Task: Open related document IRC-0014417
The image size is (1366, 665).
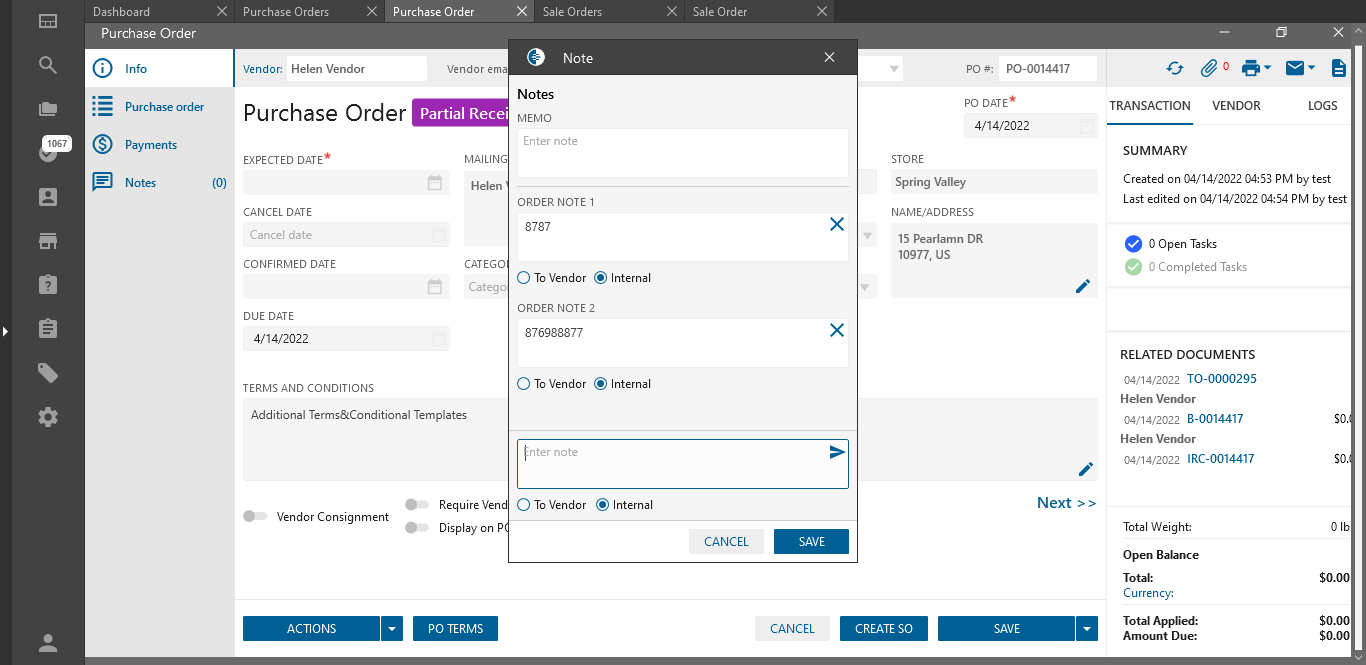Action: pos(1220,459)
